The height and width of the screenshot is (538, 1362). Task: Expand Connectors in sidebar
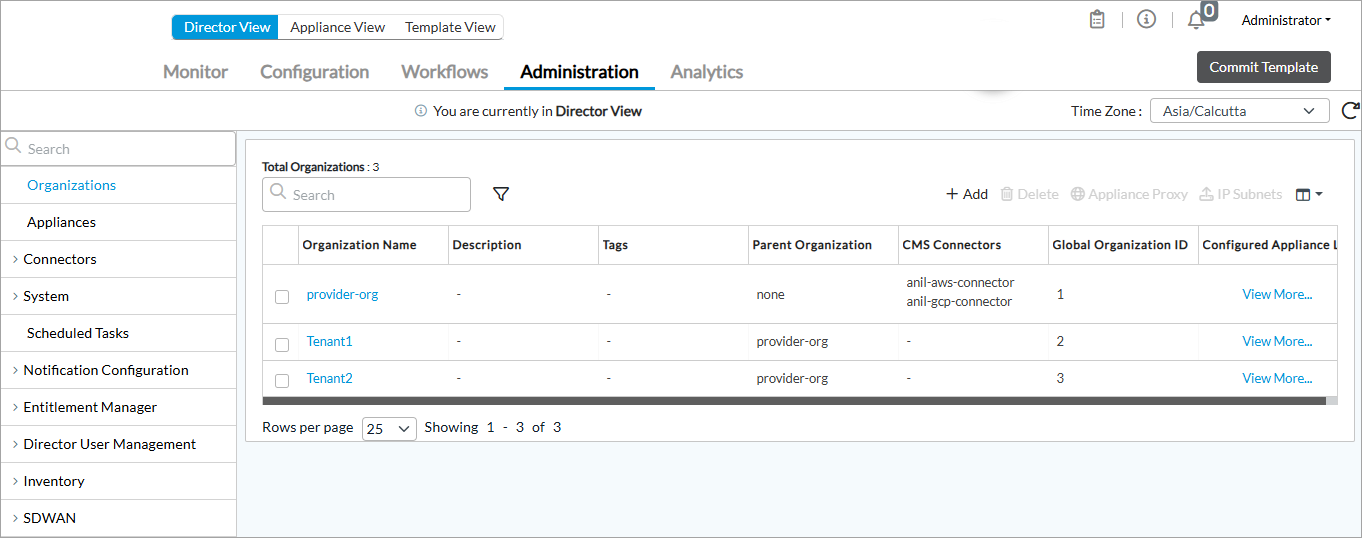[x=60, y=259]
